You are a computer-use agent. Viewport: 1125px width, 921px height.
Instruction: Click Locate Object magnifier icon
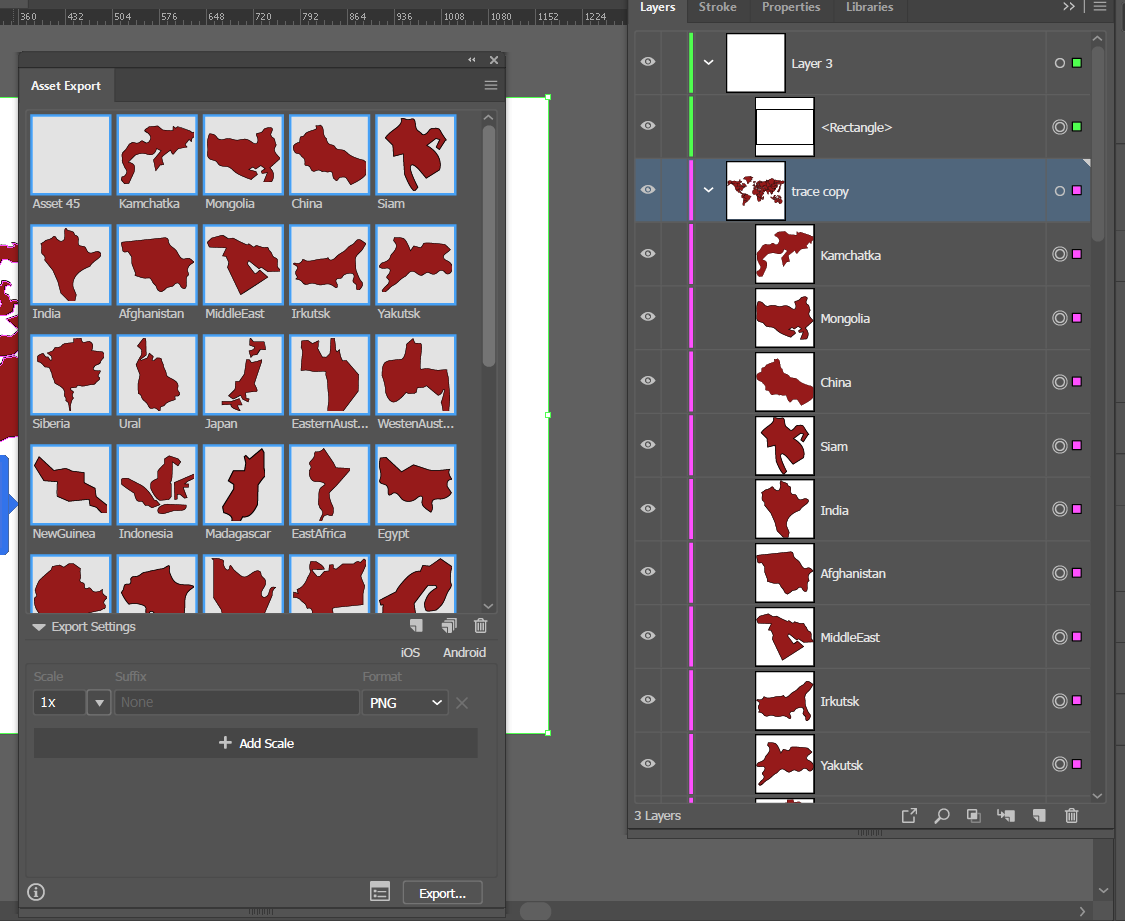click(x=941, y=816)
